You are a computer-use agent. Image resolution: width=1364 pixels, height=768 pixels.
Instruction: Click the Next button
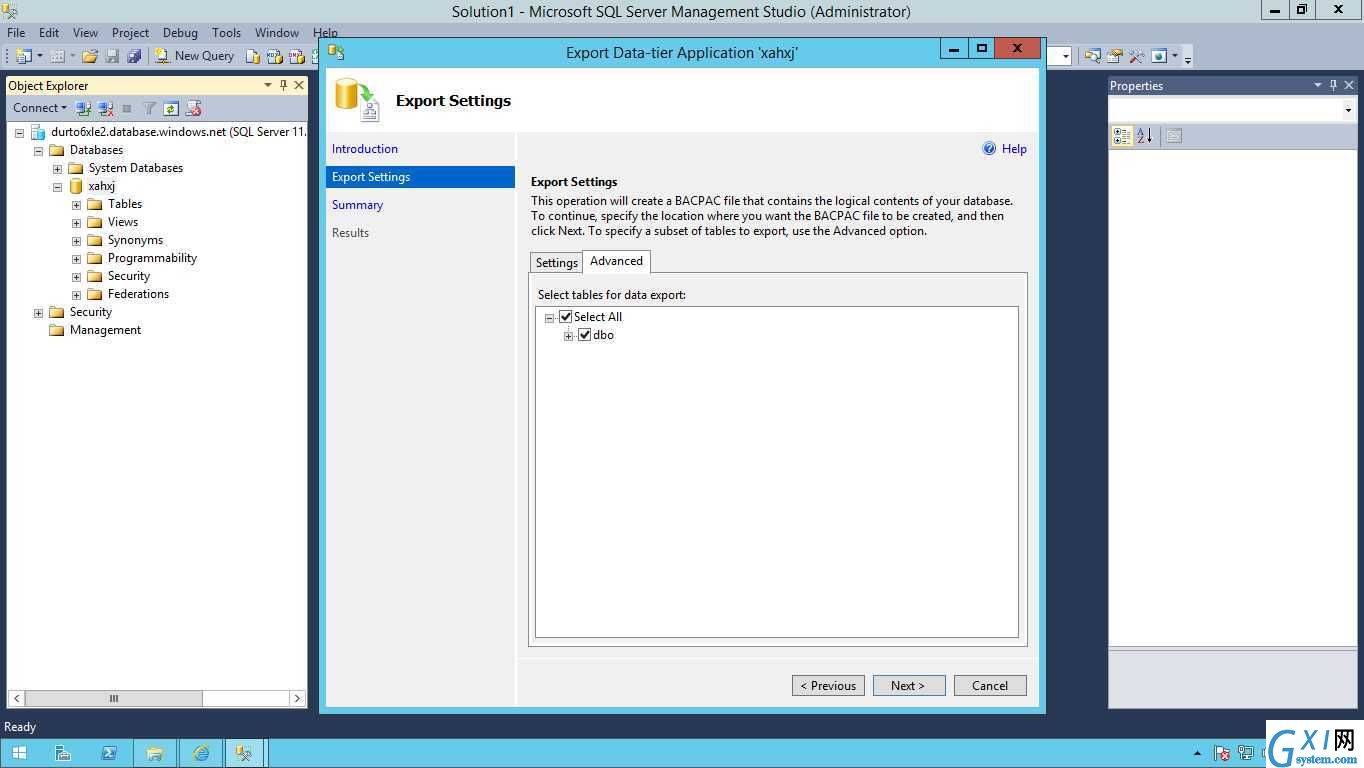(909, 685)
